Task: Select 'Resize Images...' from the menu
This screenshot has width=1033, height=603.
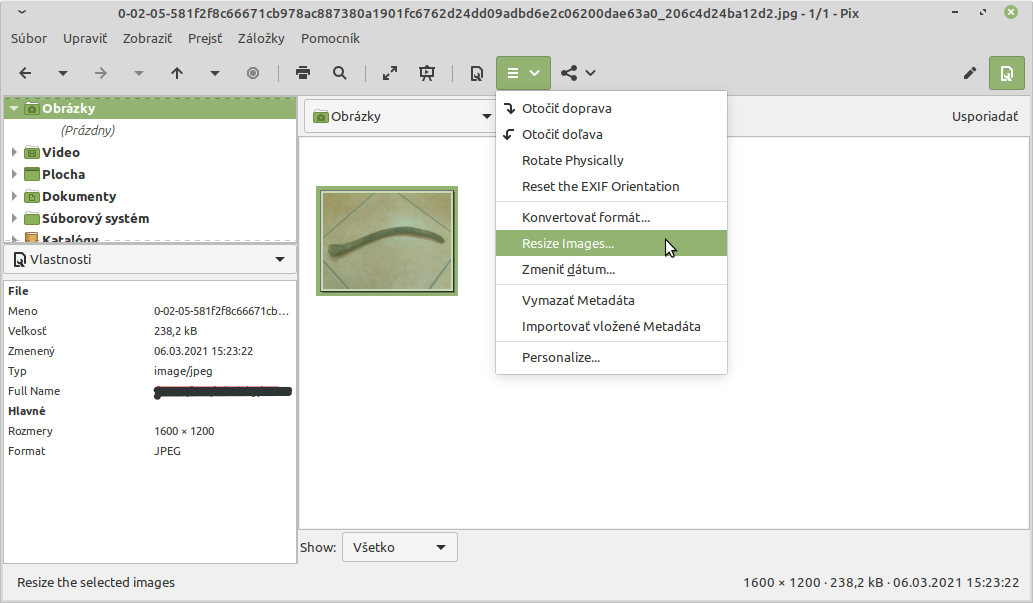Action: [568, 244]
